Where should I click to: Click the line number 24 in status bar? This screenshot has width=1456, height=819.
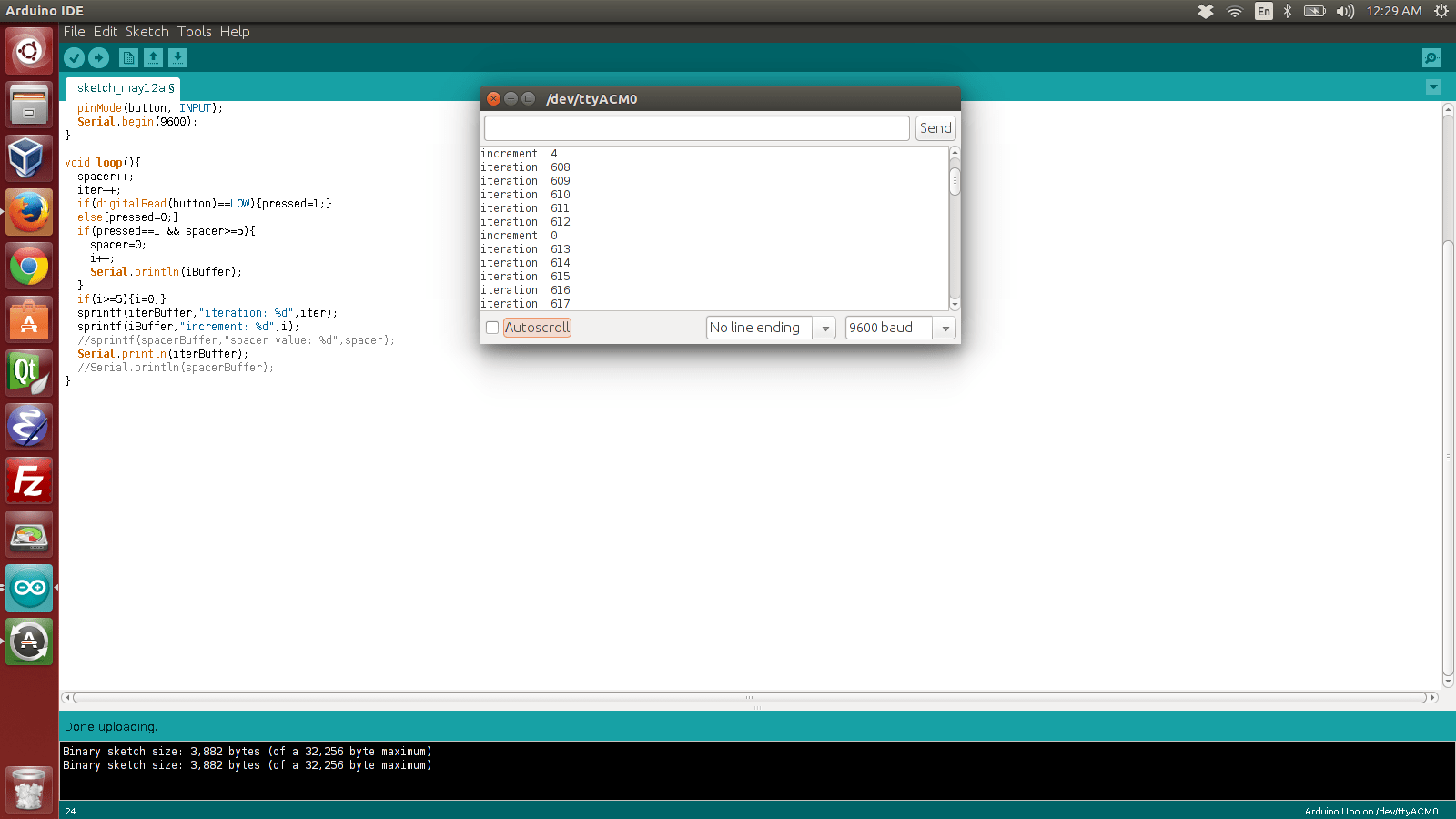71,812
